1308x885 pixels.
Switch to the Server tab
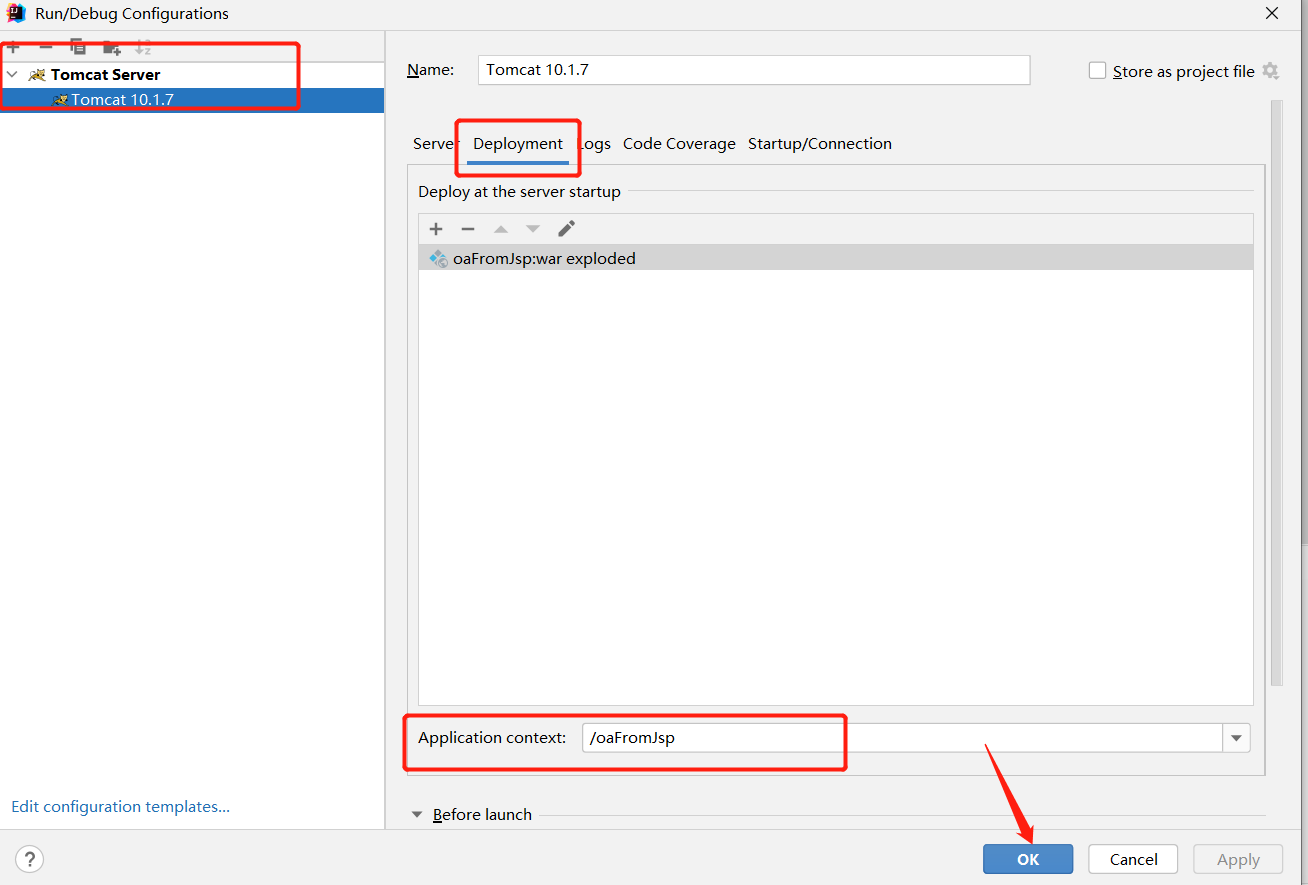(x=434, y=144)
